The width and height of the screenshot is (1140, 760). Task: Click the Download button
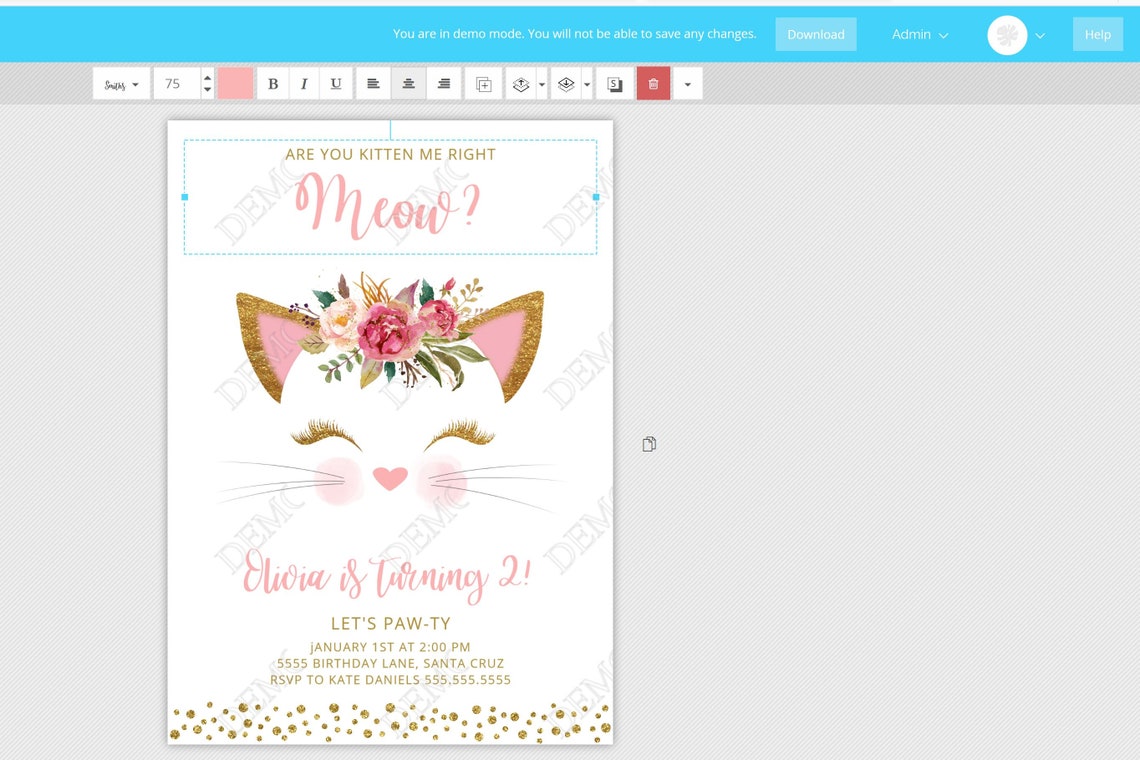pyautogui.click(x=815, y=33)
